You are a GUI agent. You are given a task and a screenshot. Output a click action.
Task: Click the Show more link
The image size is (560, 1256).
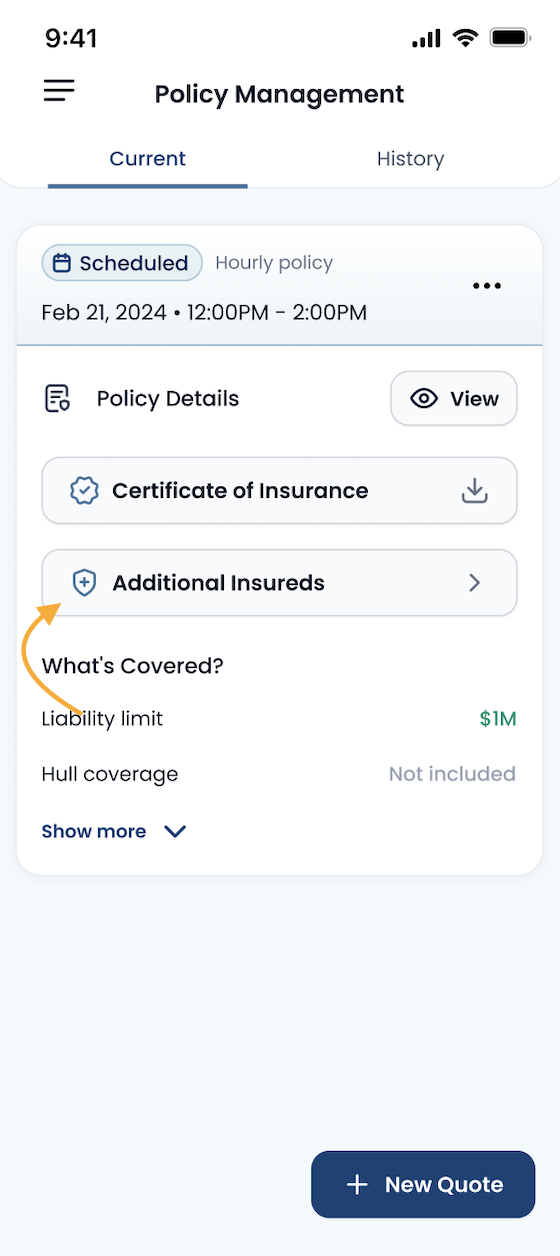click(x=94, y=832)
